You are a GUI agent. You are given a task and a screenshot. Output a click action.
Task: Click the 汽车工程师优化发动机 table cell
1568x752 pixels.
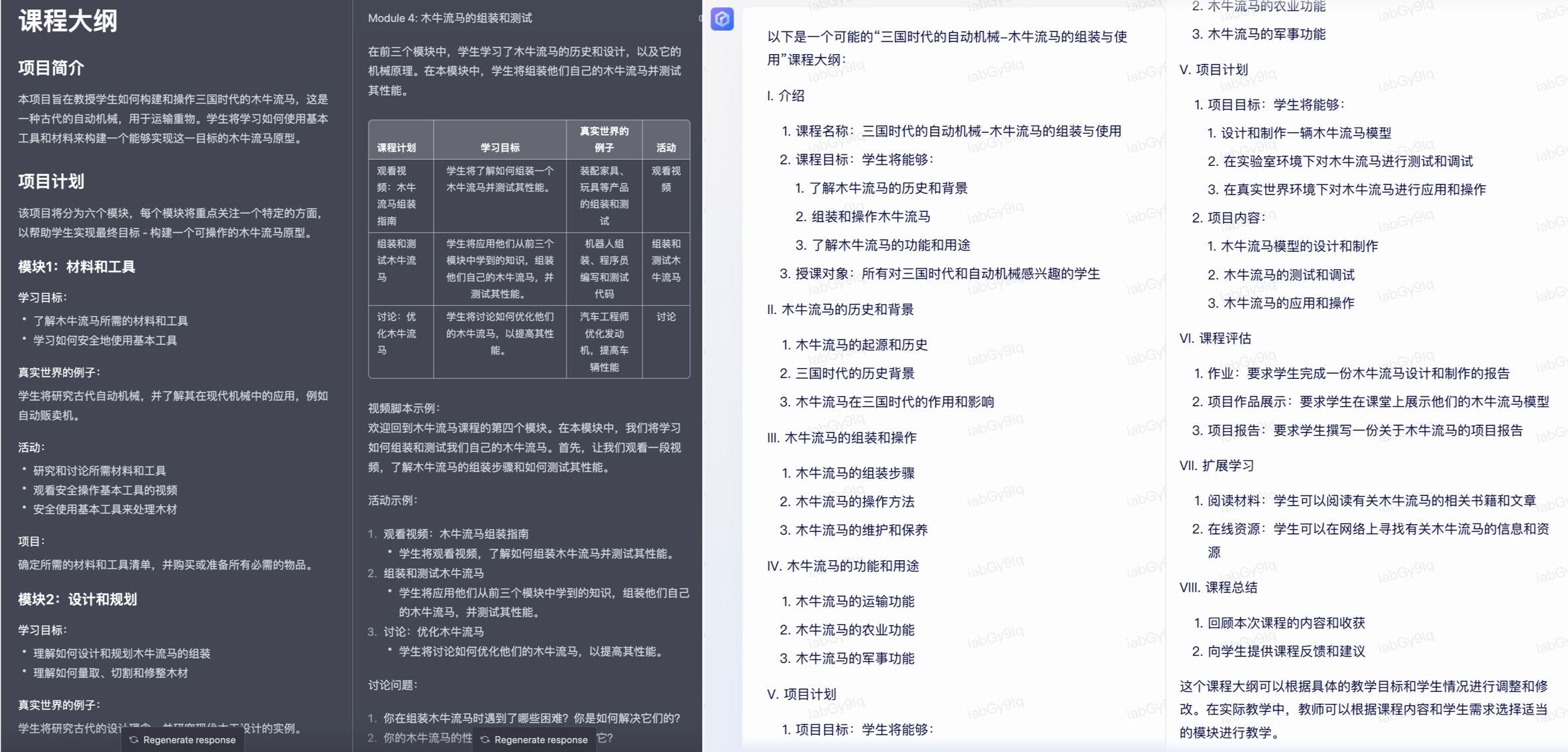click(604, 341)
